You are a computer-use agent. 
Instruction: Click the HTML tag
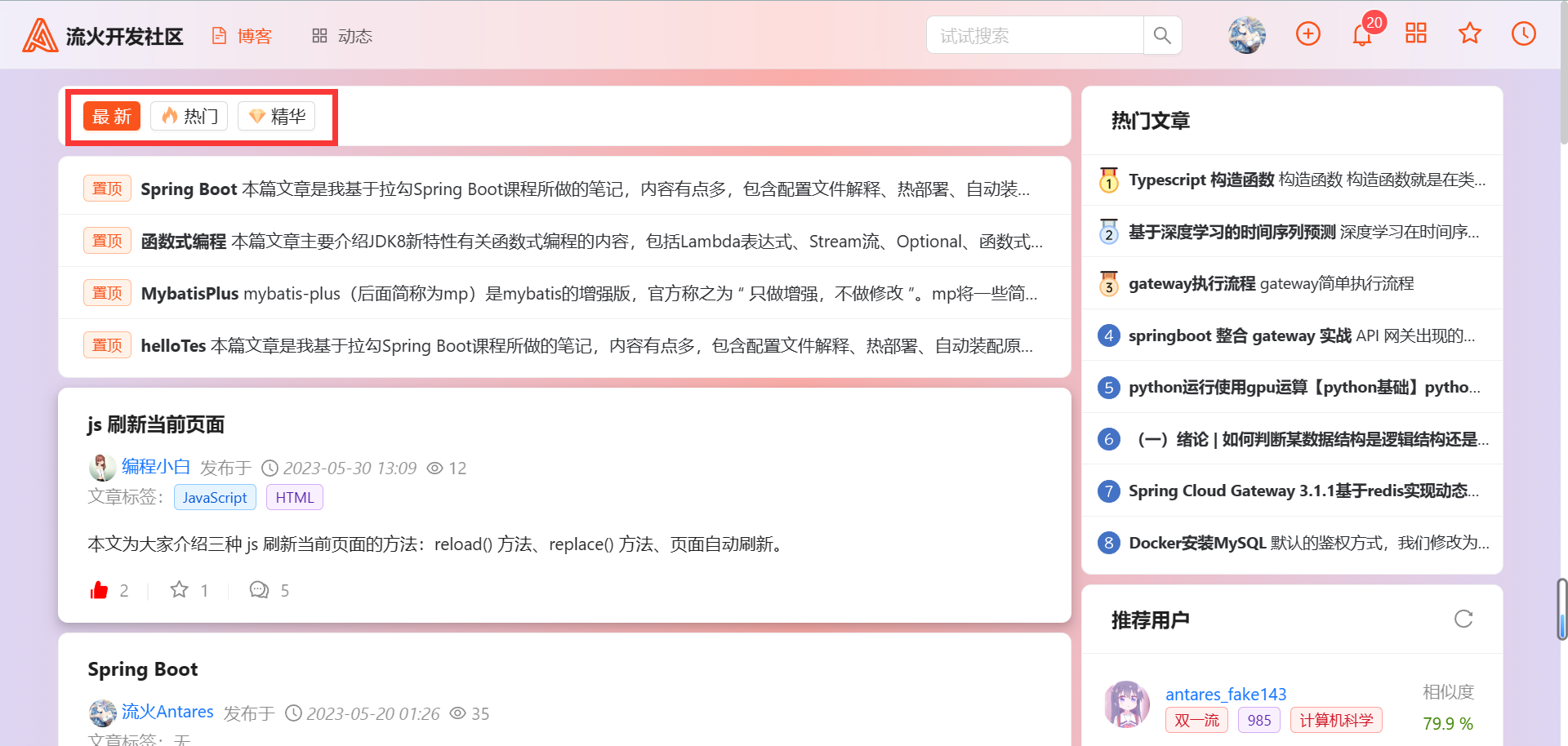(x=295, y=497)
